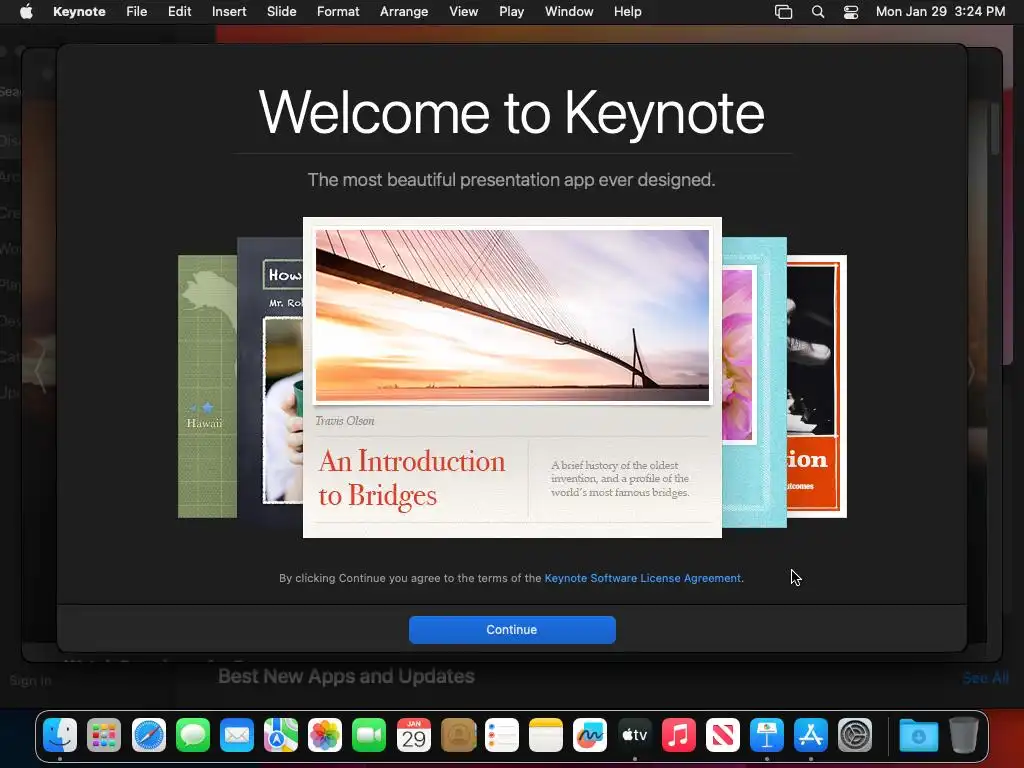Open the Arrange menu

404,12
